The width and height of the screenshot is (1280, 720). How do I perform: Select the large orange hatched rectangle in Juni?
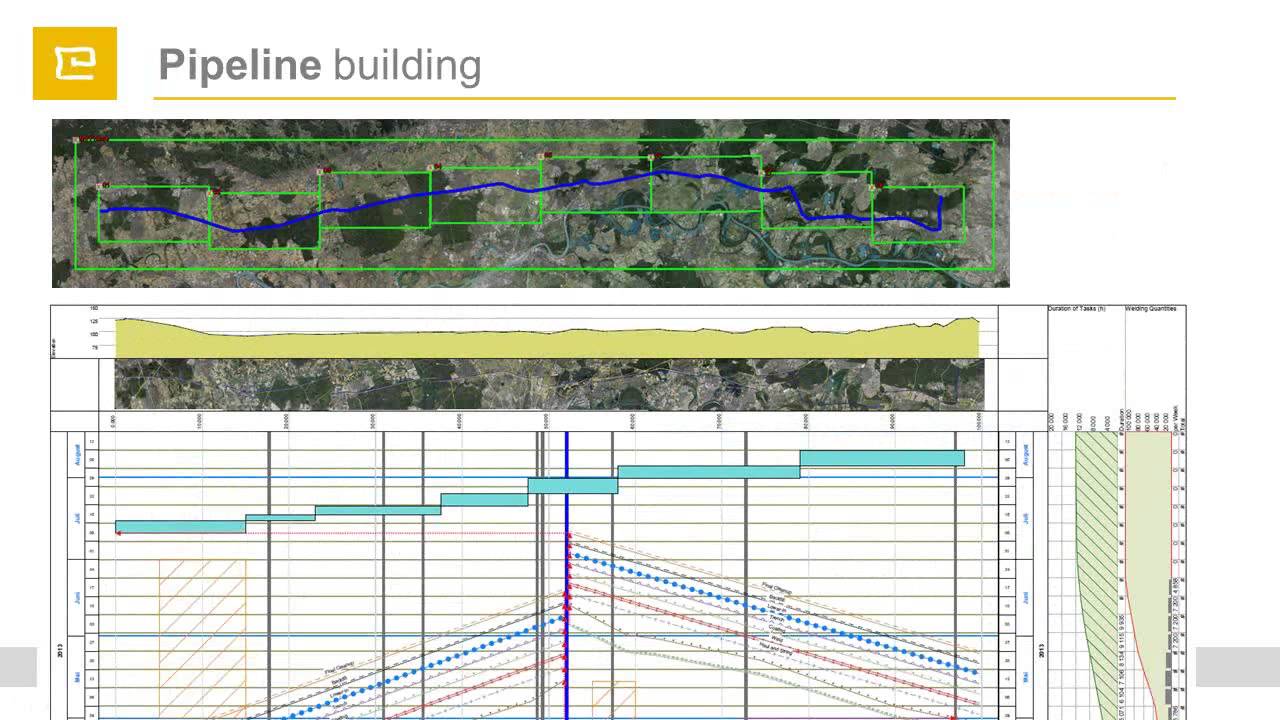(202, 639)
